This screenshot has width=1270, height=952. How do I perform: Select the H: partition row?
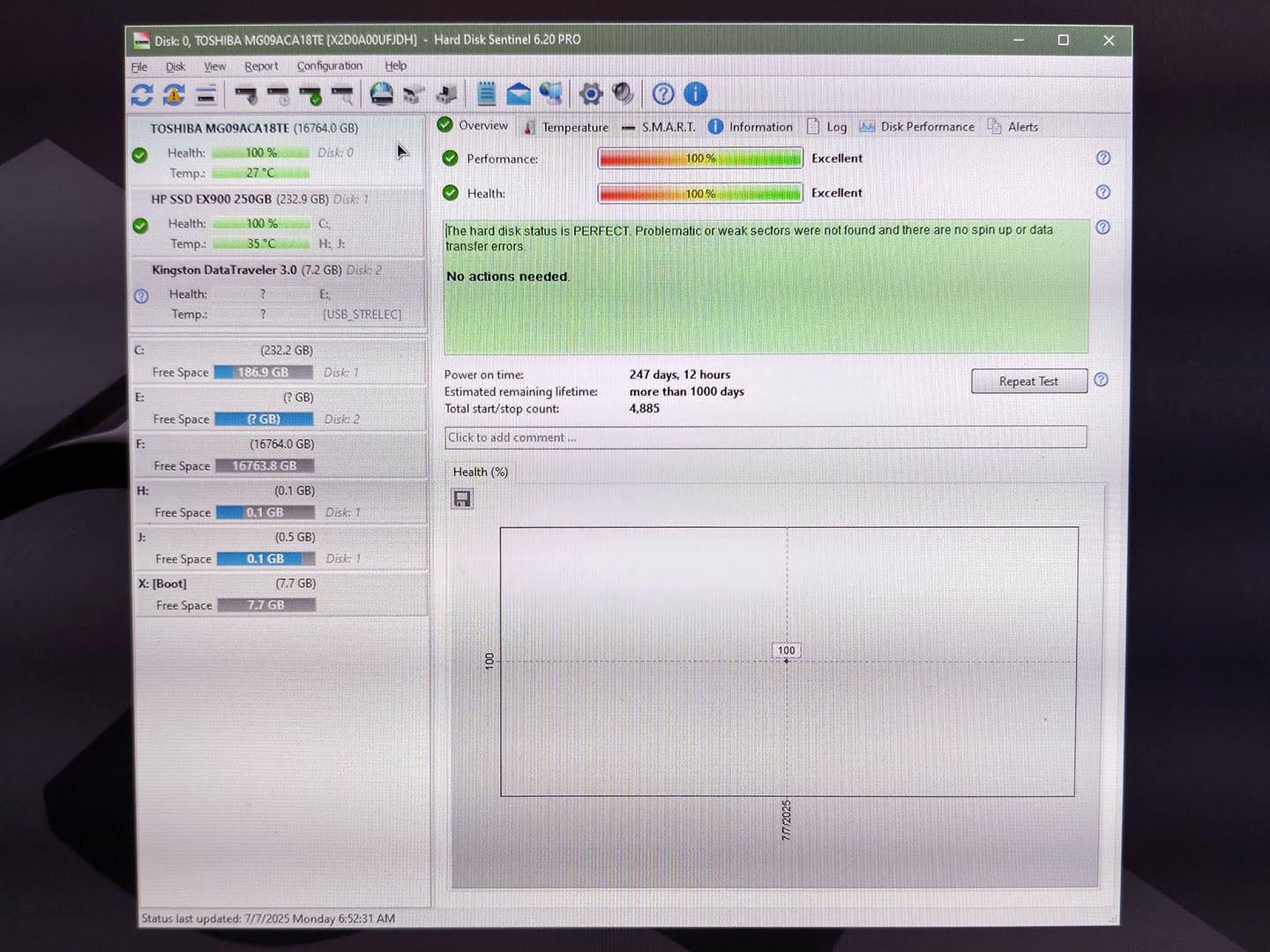pyautogui.click(x=281, y=502)
